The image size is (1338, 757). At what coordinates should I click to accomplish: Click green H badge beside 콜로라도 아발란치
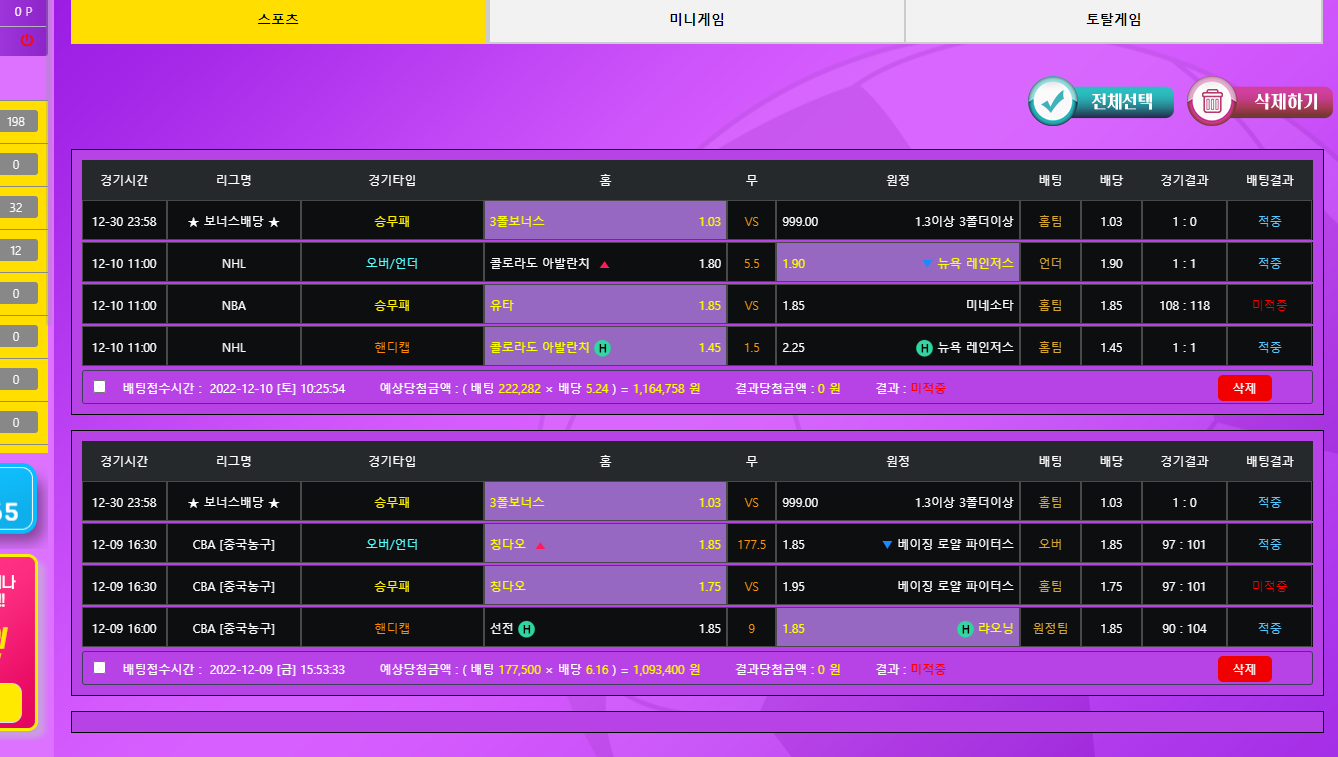[603, 348]
